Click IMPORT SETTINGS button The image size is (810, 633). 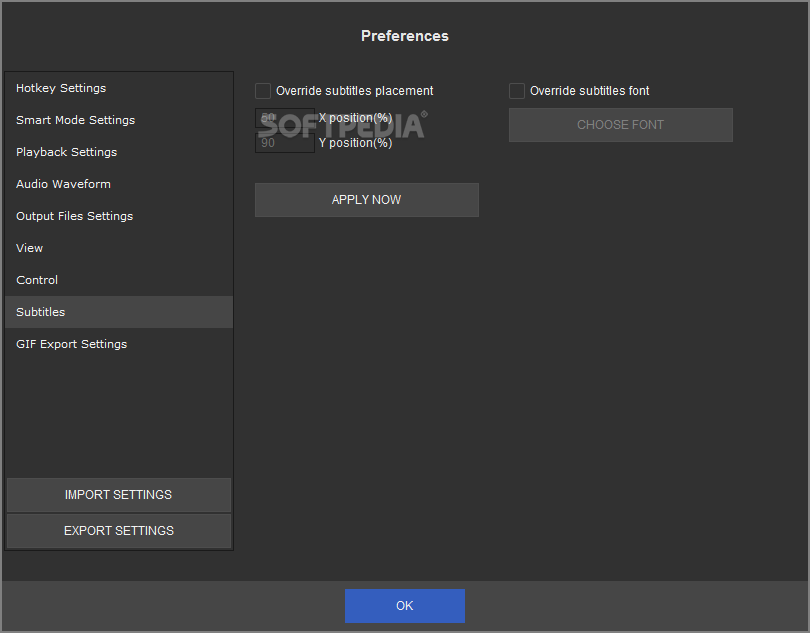click(x=119, y=495)
